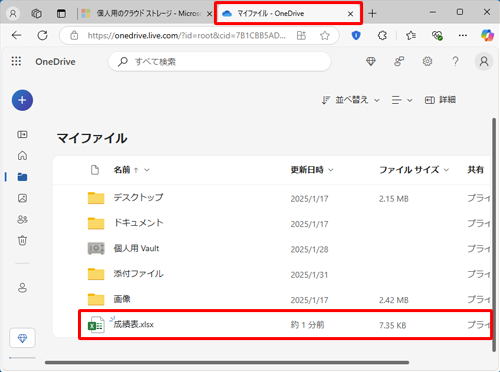Go back using the browser back arrow
This screenshot has width=500, height=372.
[x=16, y=35]
